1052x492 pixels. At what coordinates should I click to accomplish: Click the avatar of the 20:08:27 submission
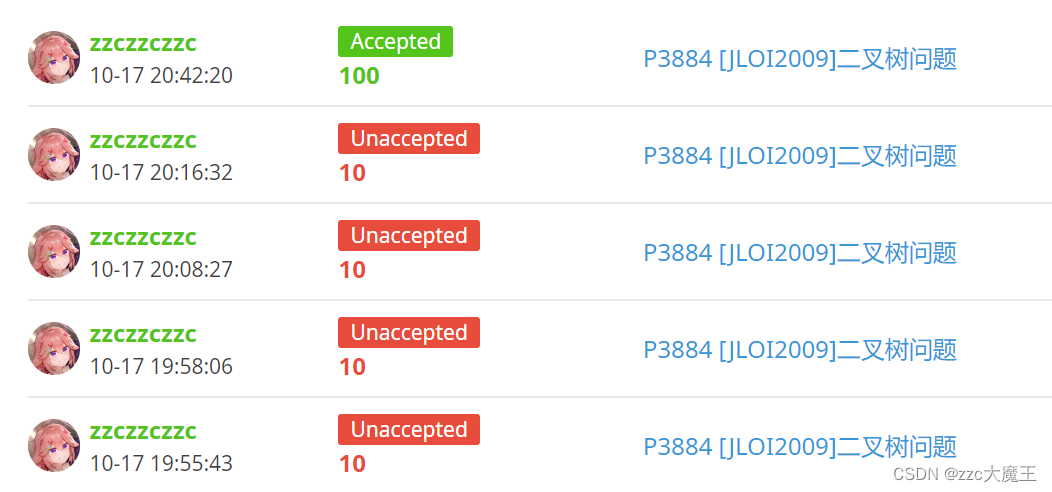pyautogui.click(x=54, y=252)
